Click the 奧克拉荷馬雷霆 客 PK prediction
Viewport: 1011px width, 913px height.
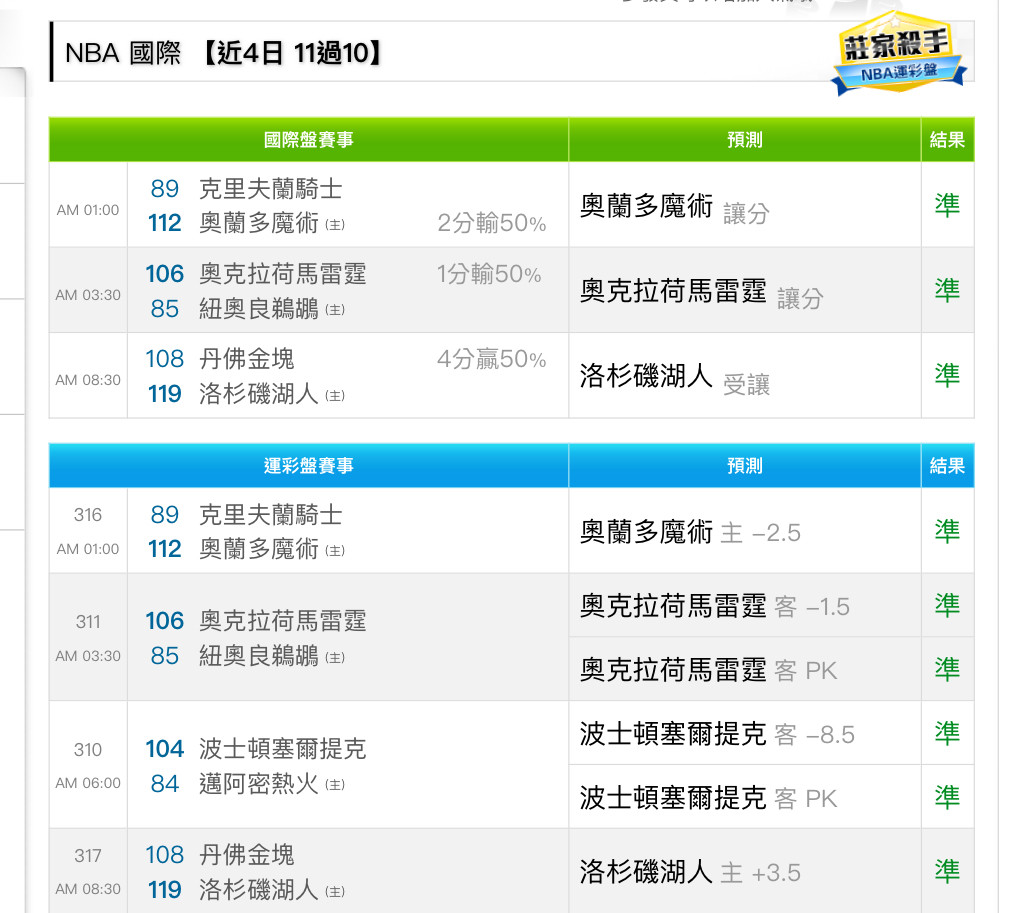708,670
